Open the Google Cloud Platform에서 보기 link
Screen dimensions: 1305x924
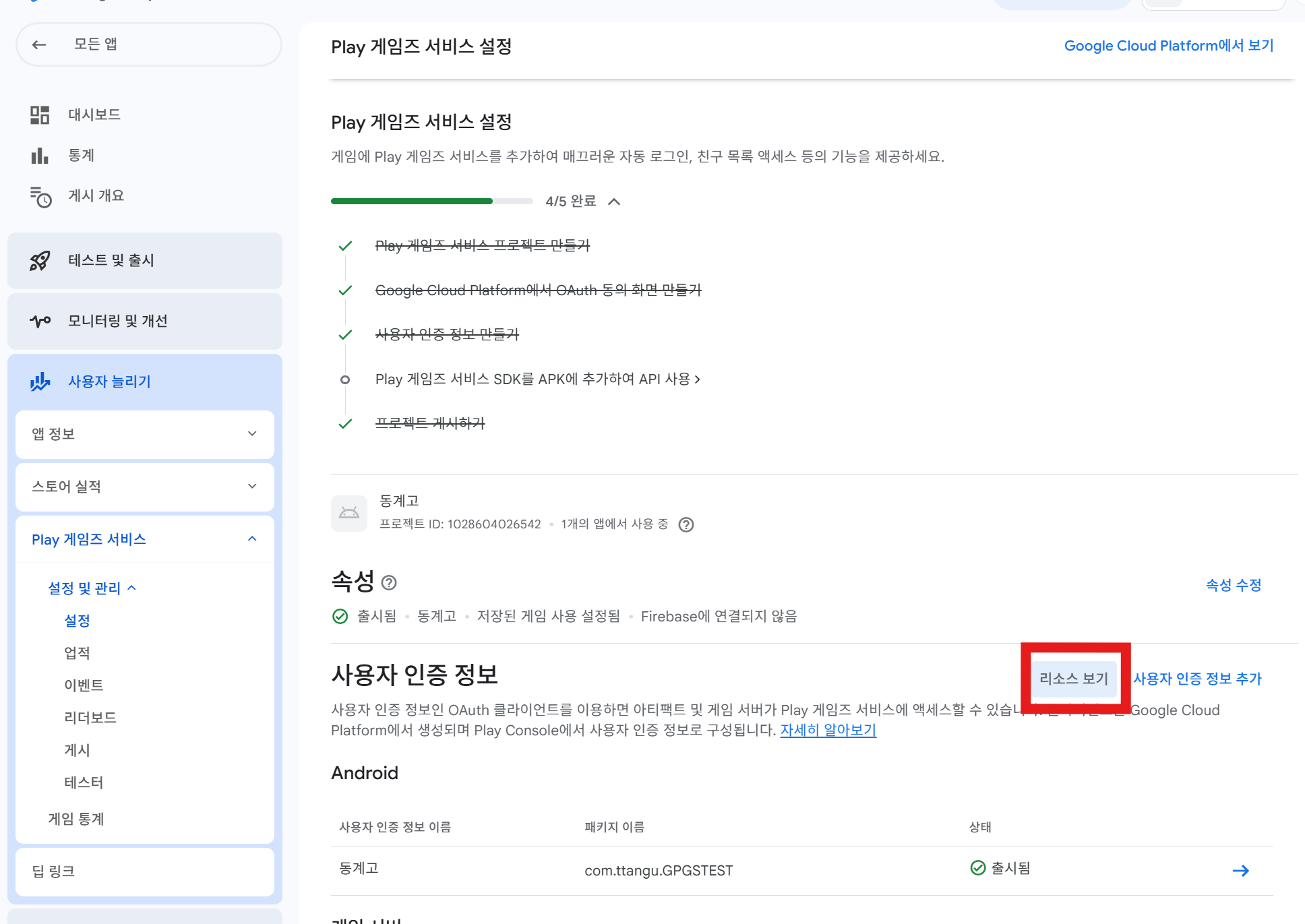[1168, 46]
